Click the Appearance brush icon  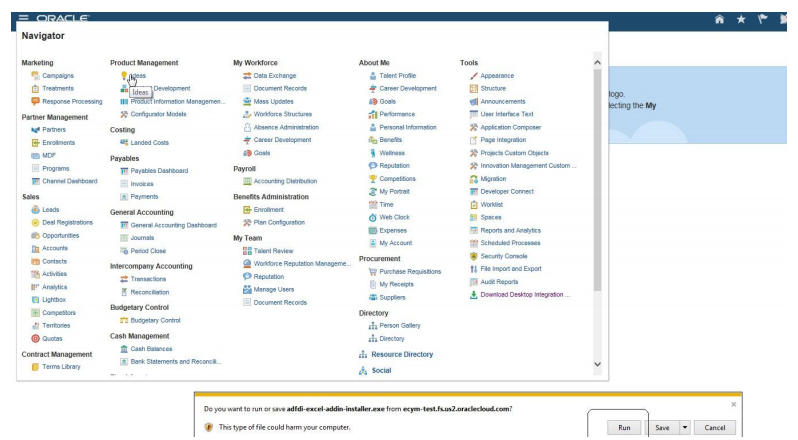point(474,75)
